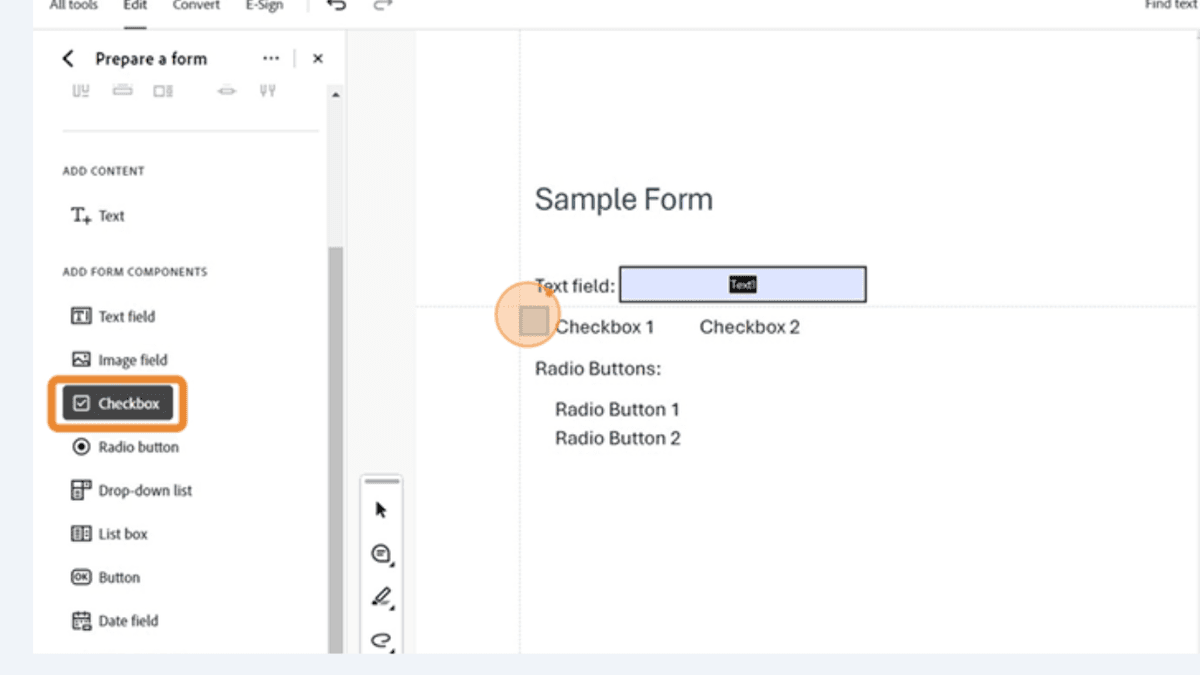The height and width of the screenshot is (675, 1200).
Task: Pick the selection arrow in the floating toolbar
Action: pos(381,508)
